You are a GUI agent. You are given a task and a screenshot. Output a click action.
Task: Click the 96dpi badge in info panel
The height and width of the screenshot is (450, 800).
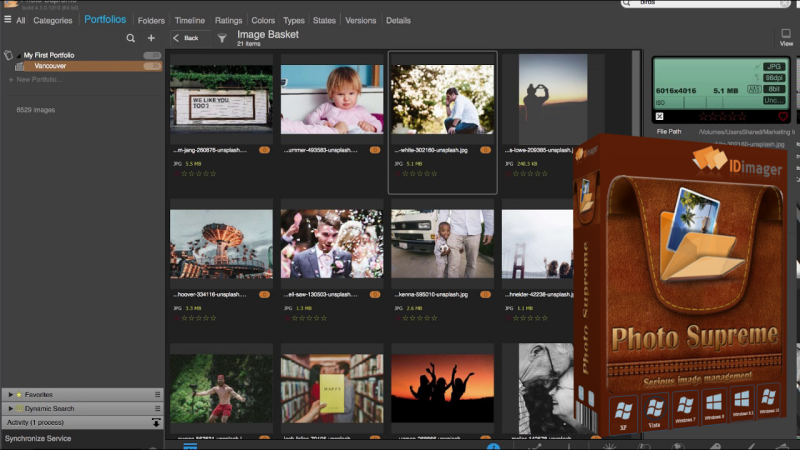click(773, 78)
